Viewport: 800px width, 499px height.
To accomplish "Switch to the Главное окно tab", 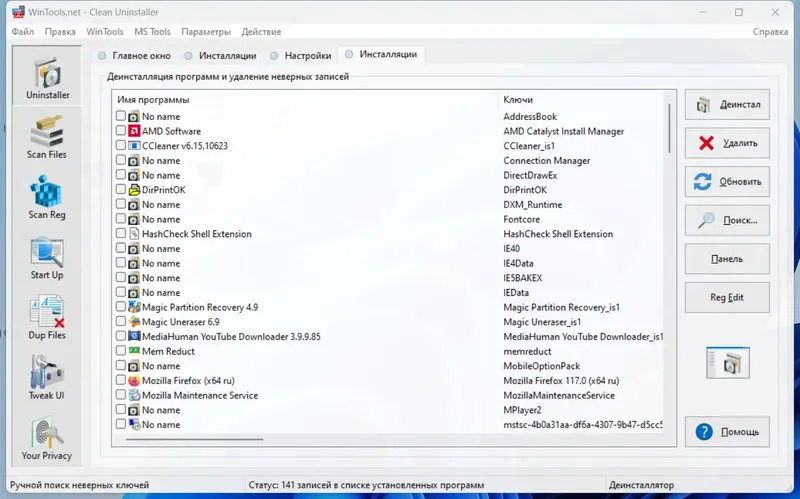I will click(x=135, y=56).
